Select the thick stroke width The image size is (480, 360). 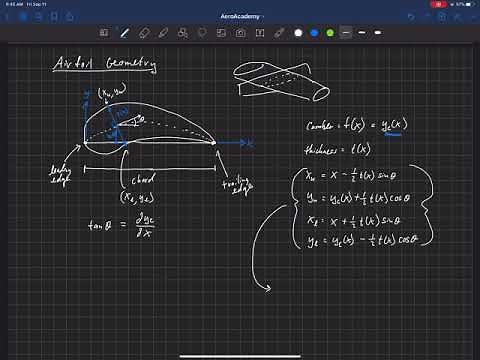click(x=378, y=33)
